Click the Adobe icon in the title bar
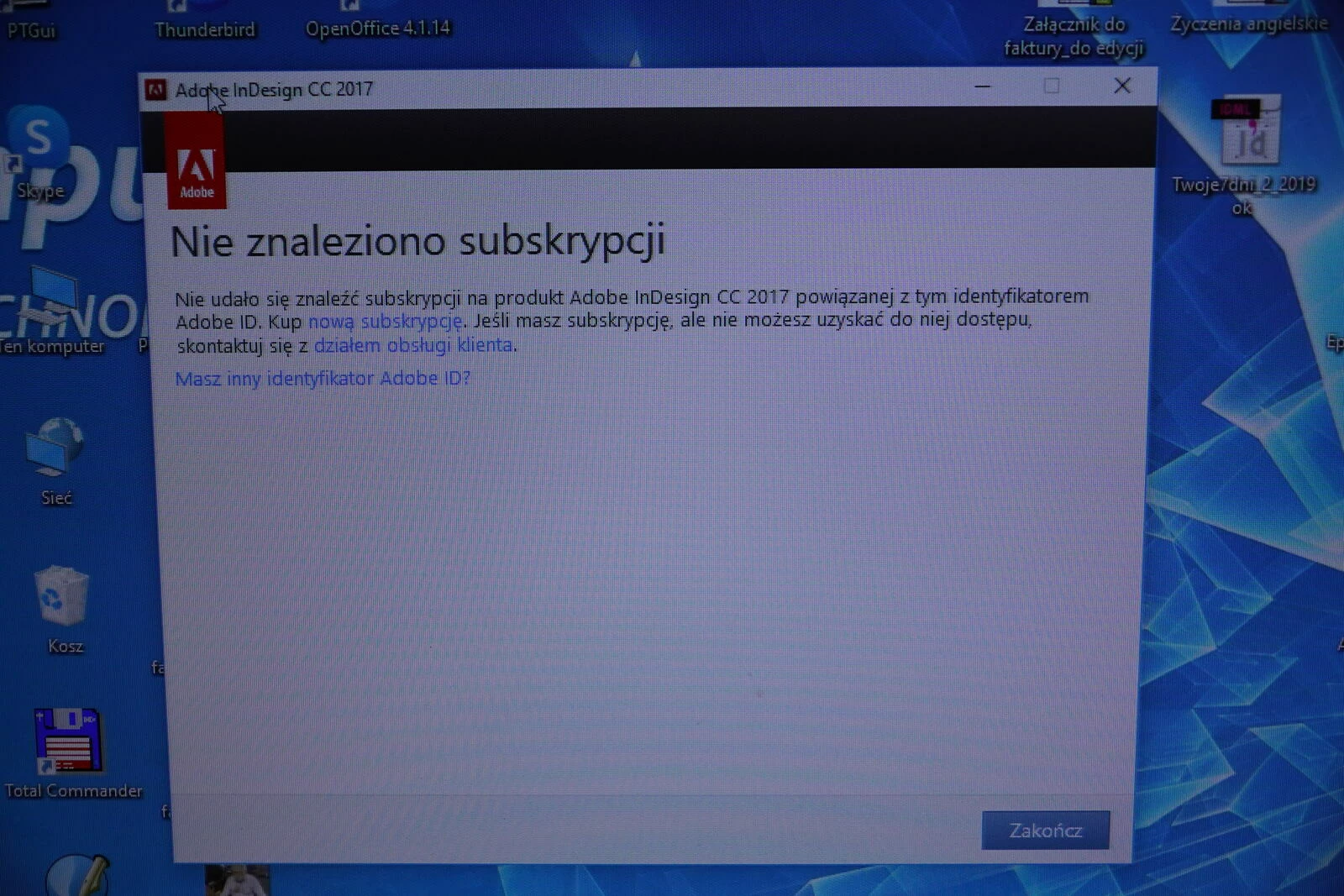 pyautogui.click(x=156, y=90)
